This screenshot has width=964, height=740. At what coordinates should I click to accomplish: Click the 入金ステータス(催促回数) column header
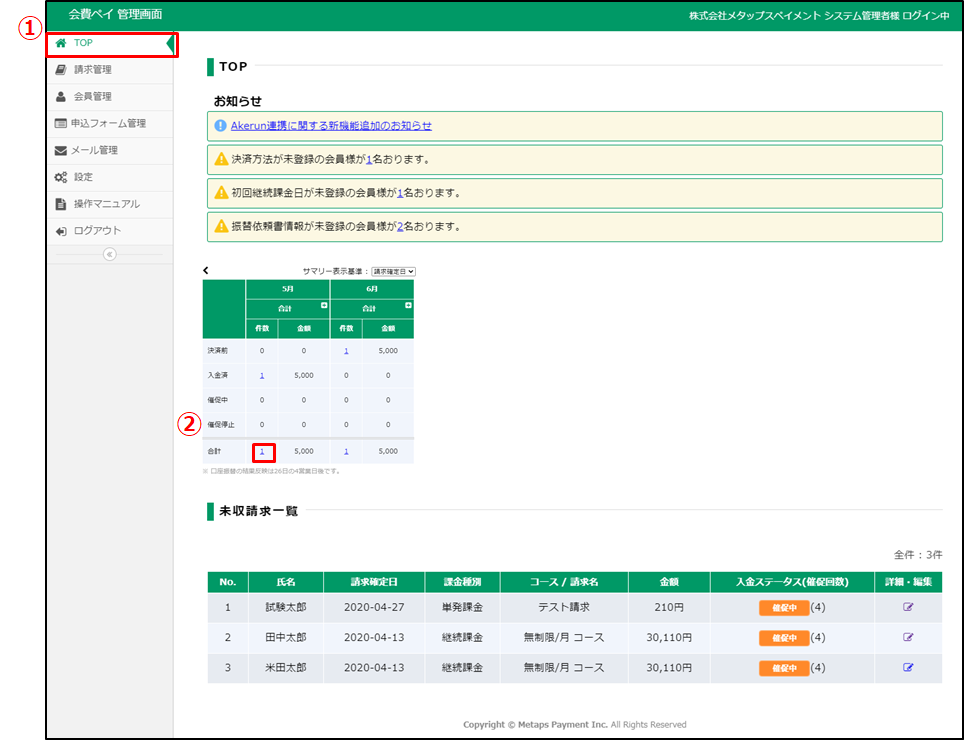coord(792,582)
